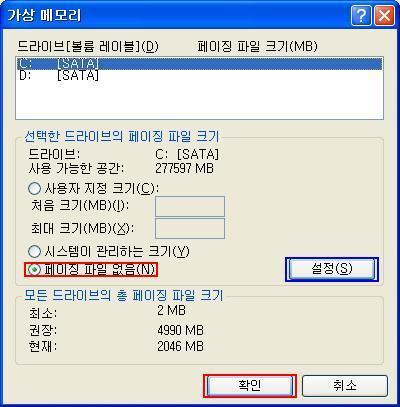Click the empty area of the drive list
This screenshot has width=400, height=407.
[199, 100]
